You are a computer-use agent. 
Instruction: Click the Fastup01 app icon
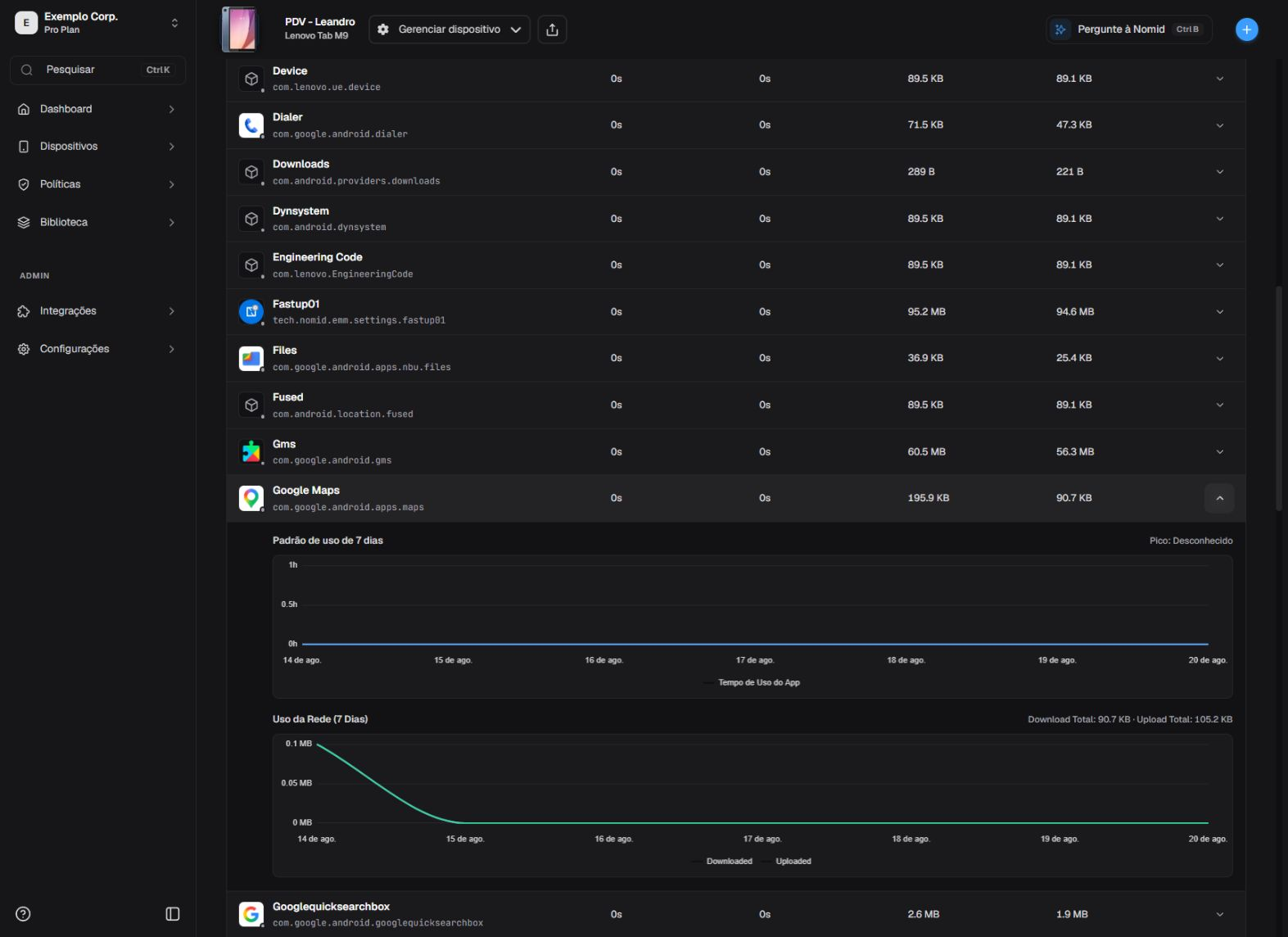tap(251, 312)
